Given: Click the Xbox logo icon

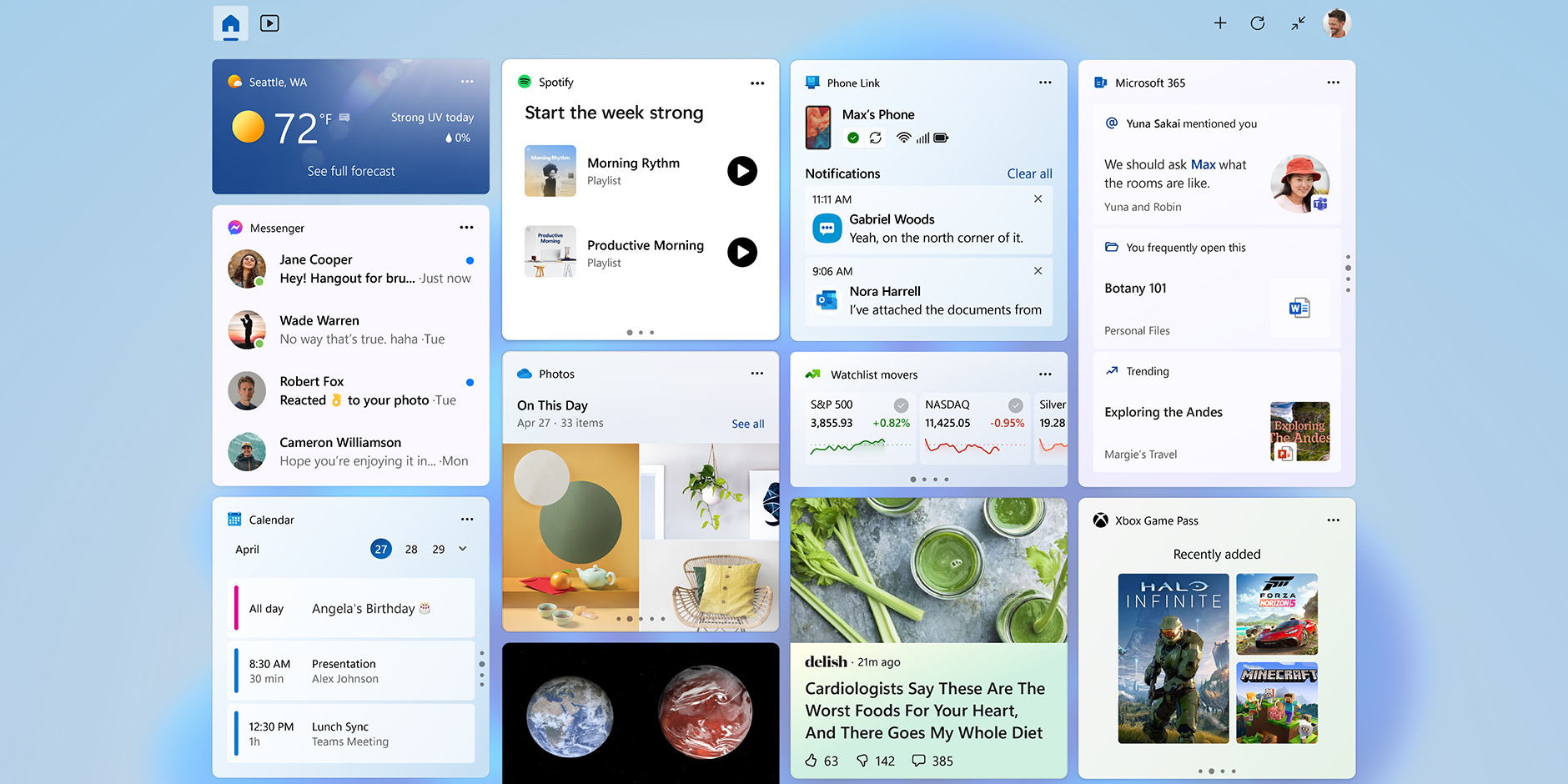Looking at the screenshot, I should click(x=1101, y=520).
